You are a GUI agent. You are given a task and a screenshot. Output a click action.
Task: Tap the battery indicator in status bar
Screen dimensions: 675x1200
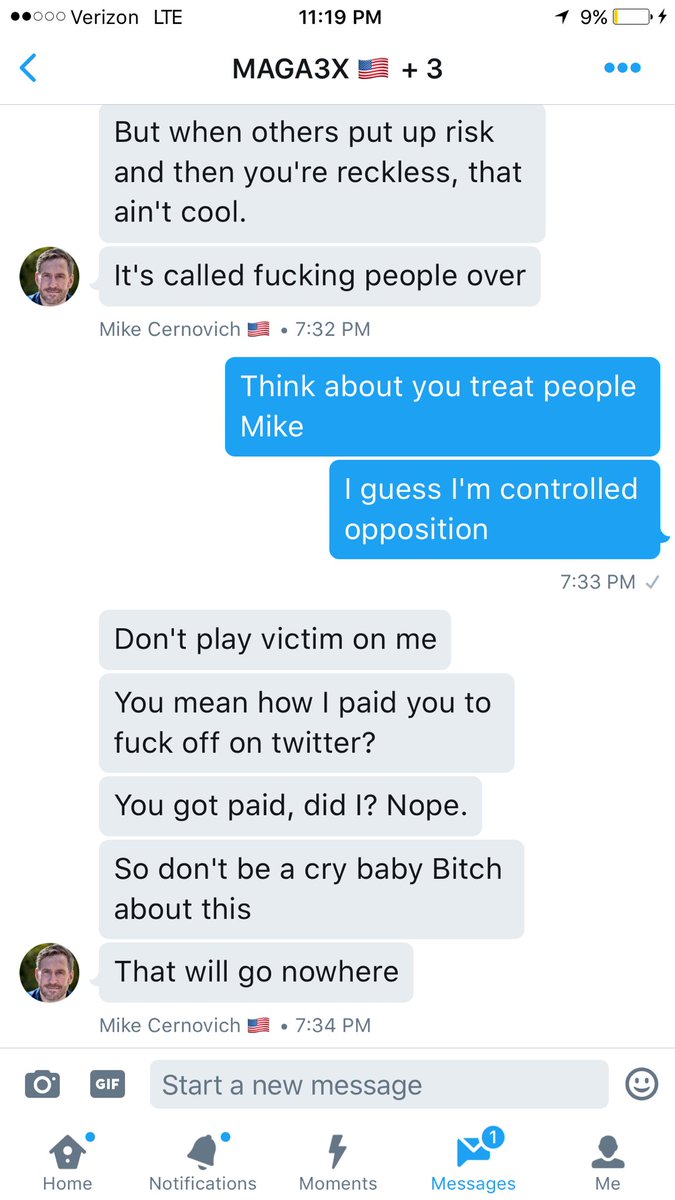[x=634, y=17]
